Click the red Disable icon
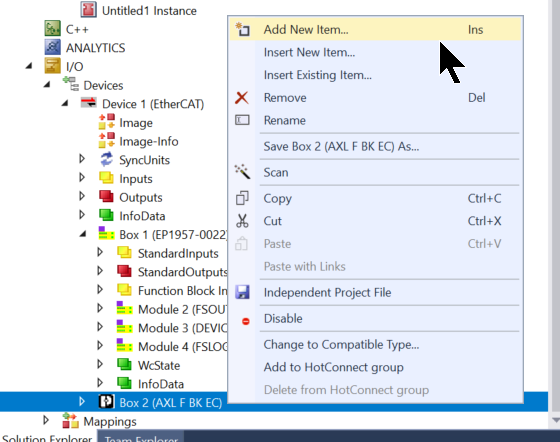Viewport: 560px width, 442px height. pos(246,321)
